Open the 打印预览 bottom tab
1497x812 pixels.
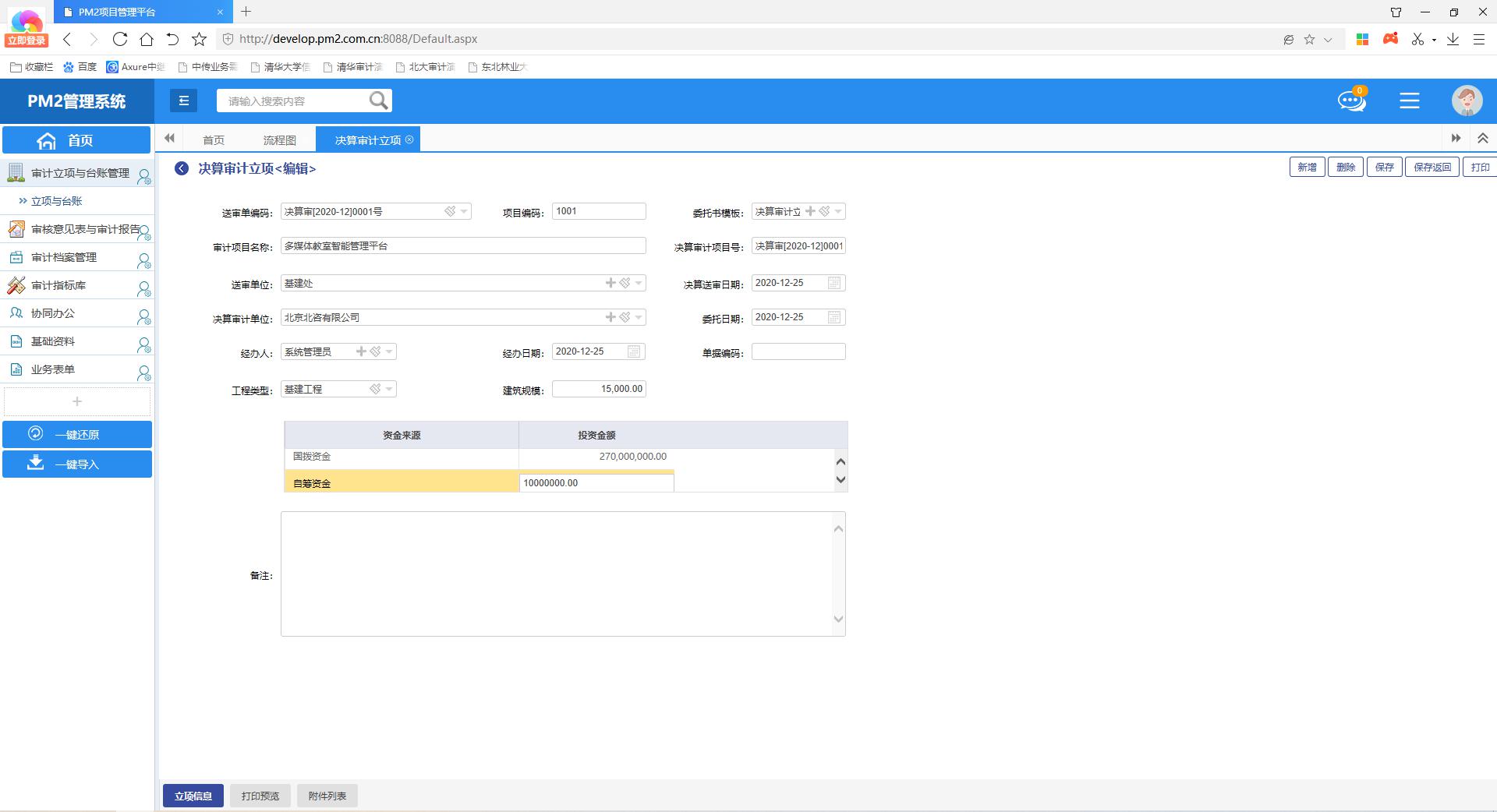[x=260, y=796]
